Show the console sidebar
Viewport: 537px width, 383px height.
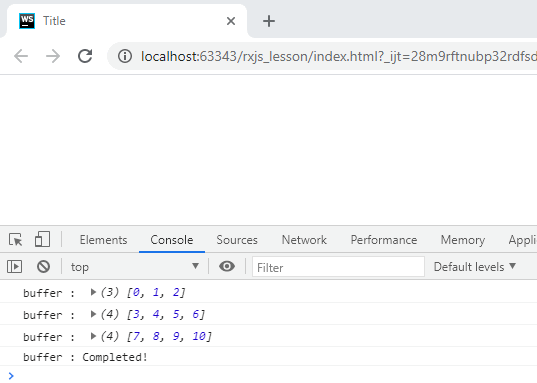[x=14, y=267]
